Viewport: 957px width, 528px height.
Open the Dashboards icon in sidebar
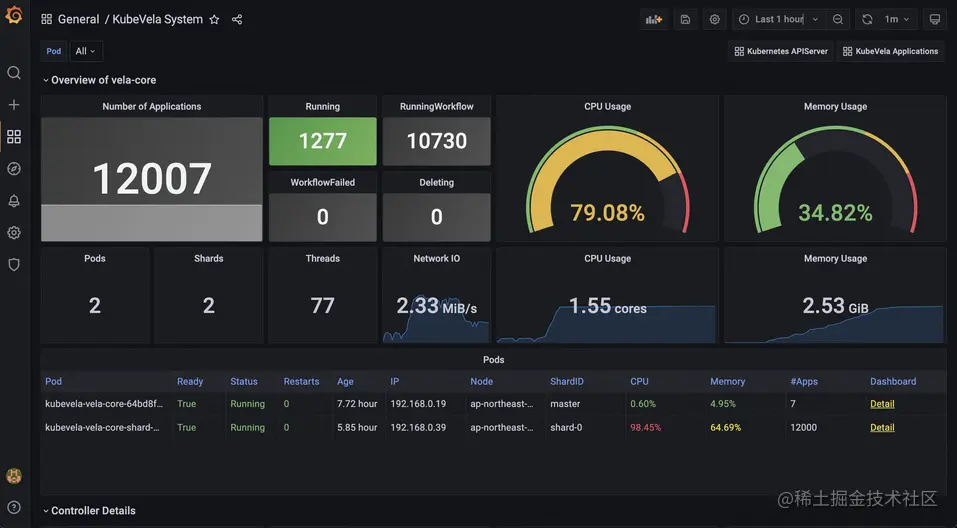tap(13, 136)
